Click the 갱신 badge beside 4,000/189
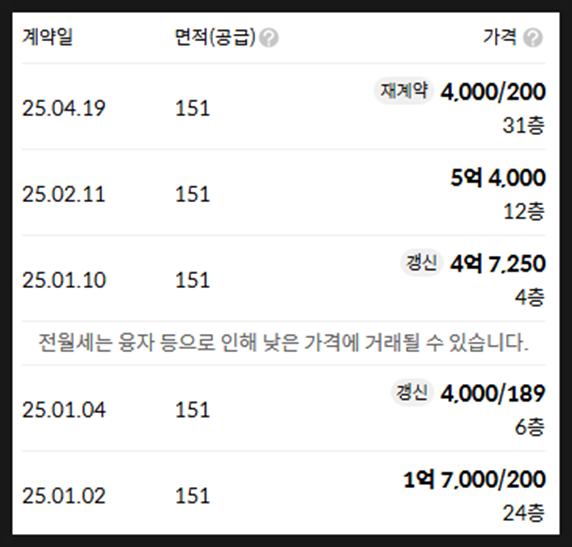Image resolution: width=572 pixels, height=547 pixels. click(x=412, y=392)
